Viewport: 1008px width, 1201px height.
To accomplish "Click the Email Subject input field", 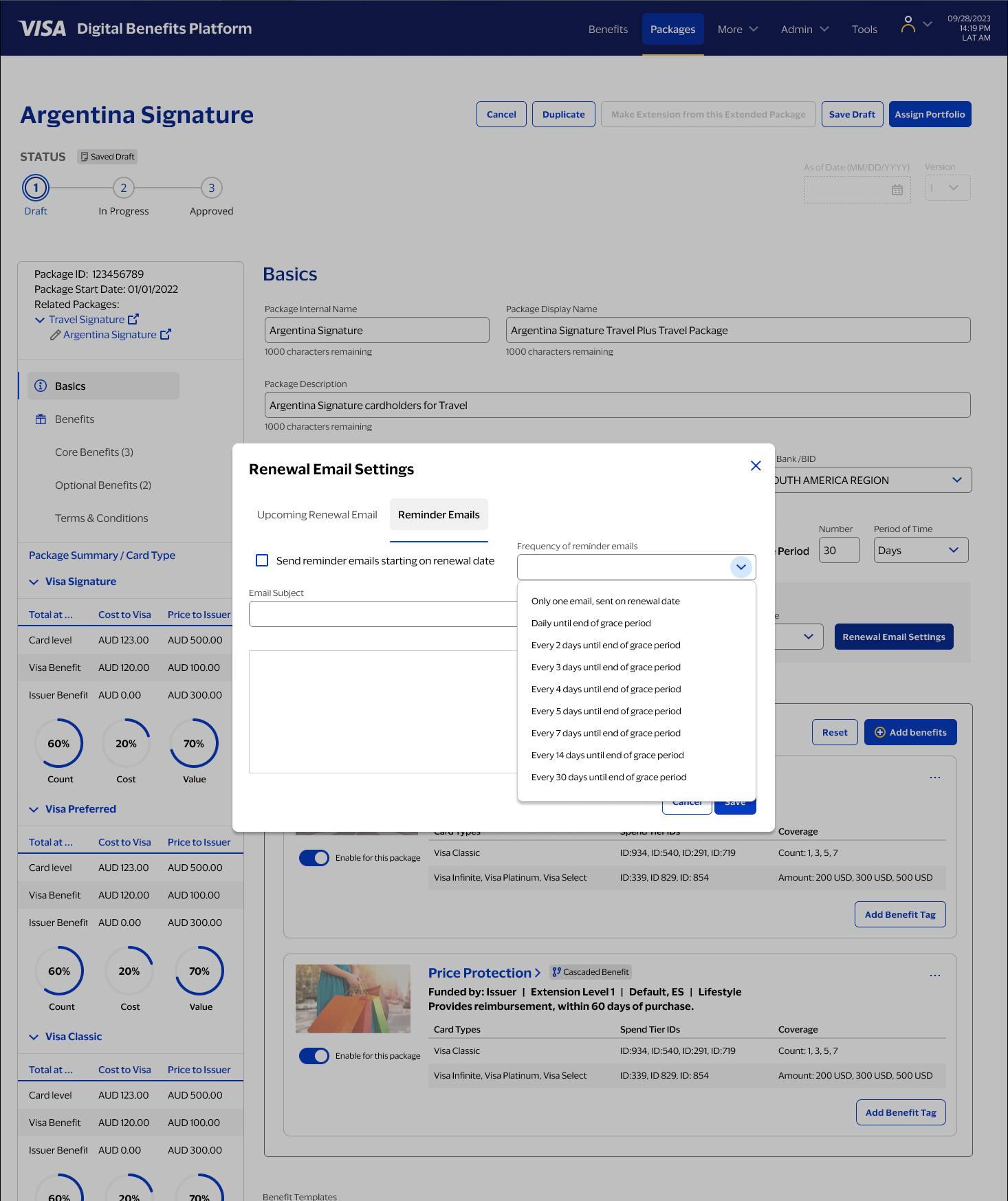I will tap(382, 614).
